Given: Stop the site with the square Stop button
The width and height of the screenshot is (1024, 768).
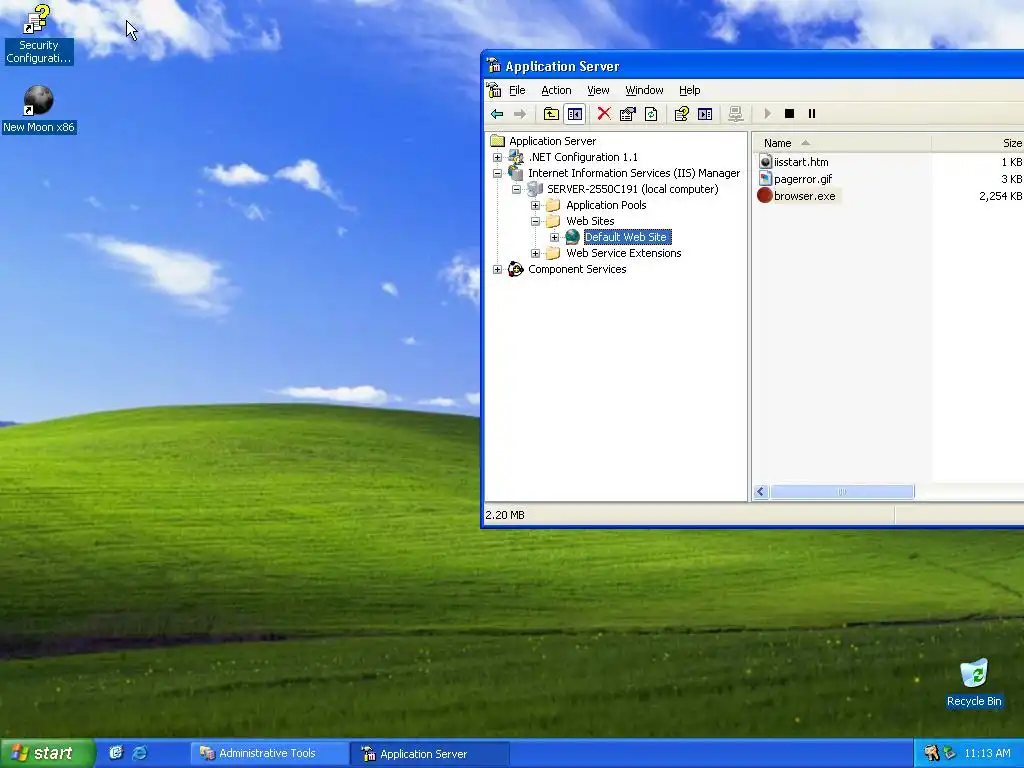Looking at the screenshot, I should click(789, 114).
